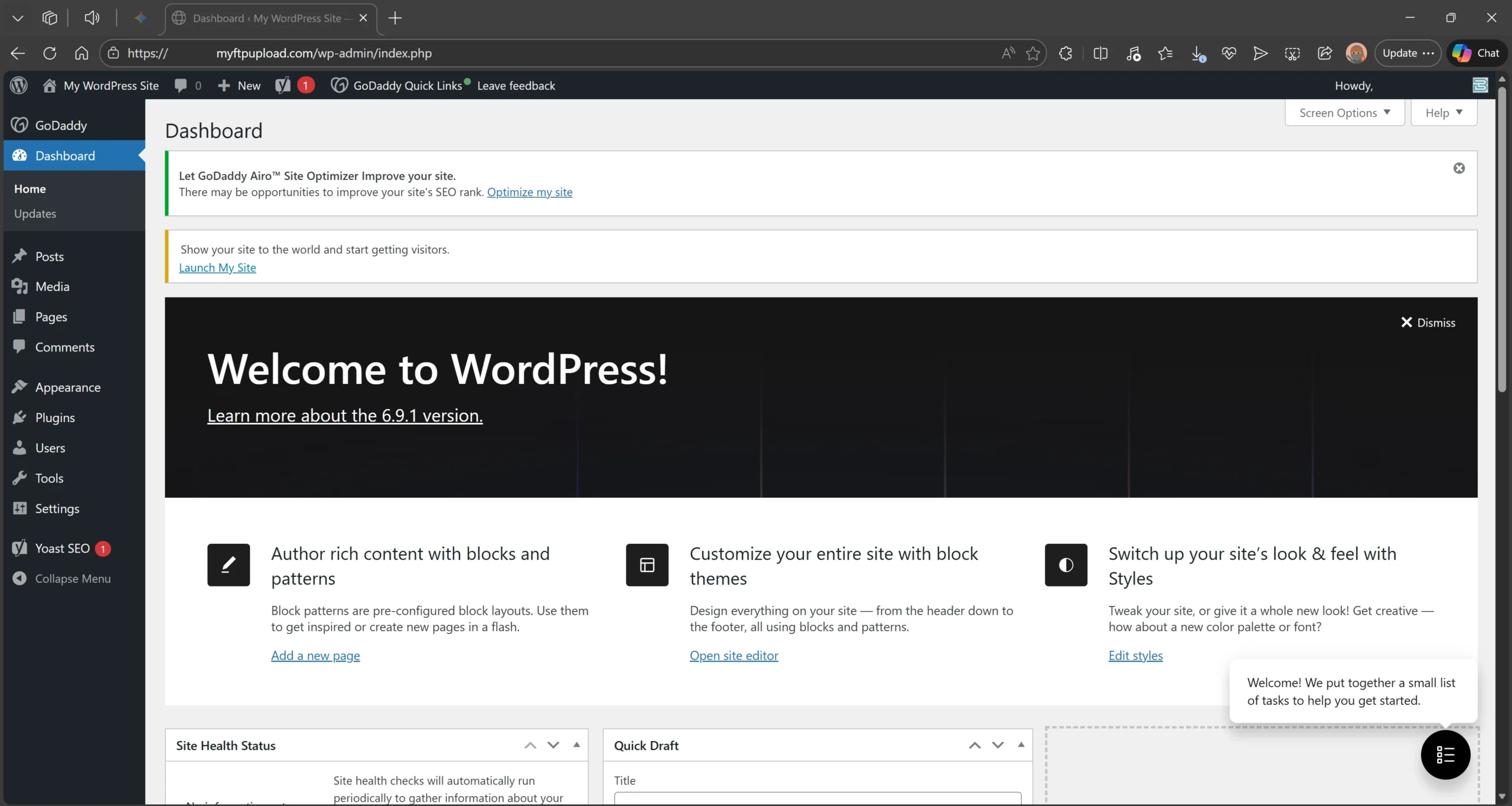The width and height of the screenshot is (1512, 806).
Task: Move Site Health Status widget down
Action: point(553,745)
